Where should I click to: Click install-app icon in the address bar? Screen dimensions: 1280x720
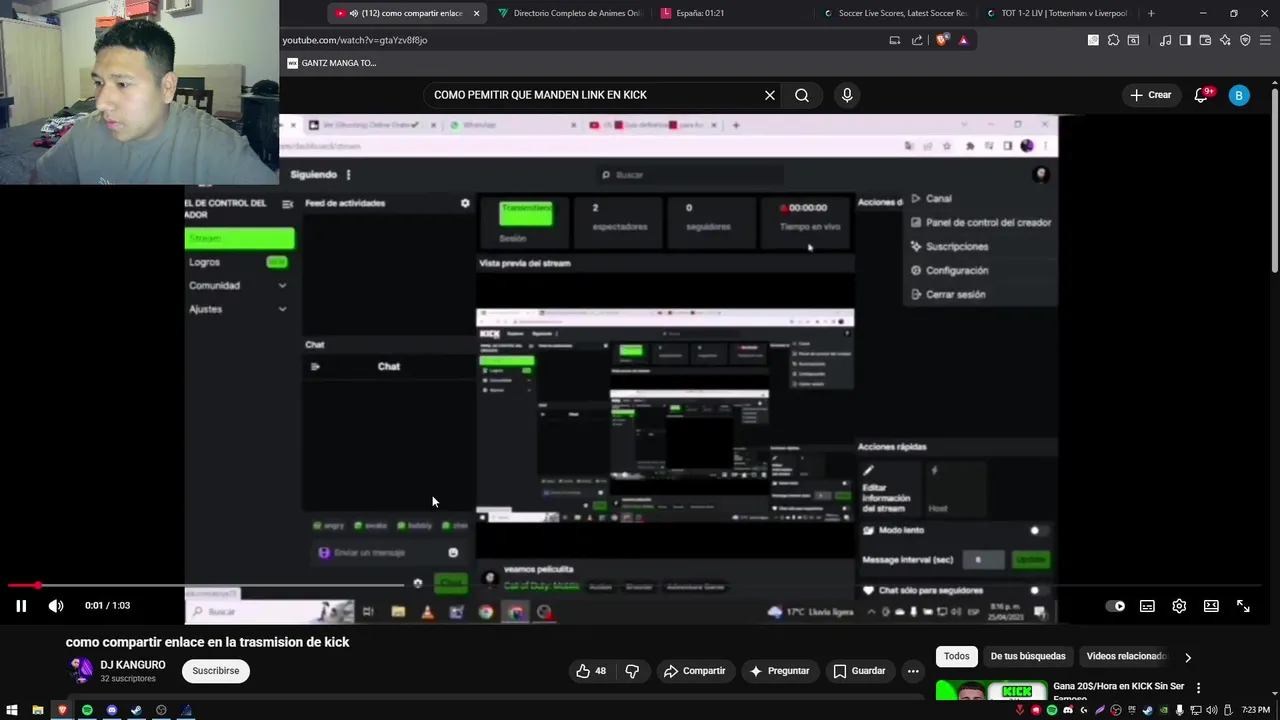(x=895, y=40)
